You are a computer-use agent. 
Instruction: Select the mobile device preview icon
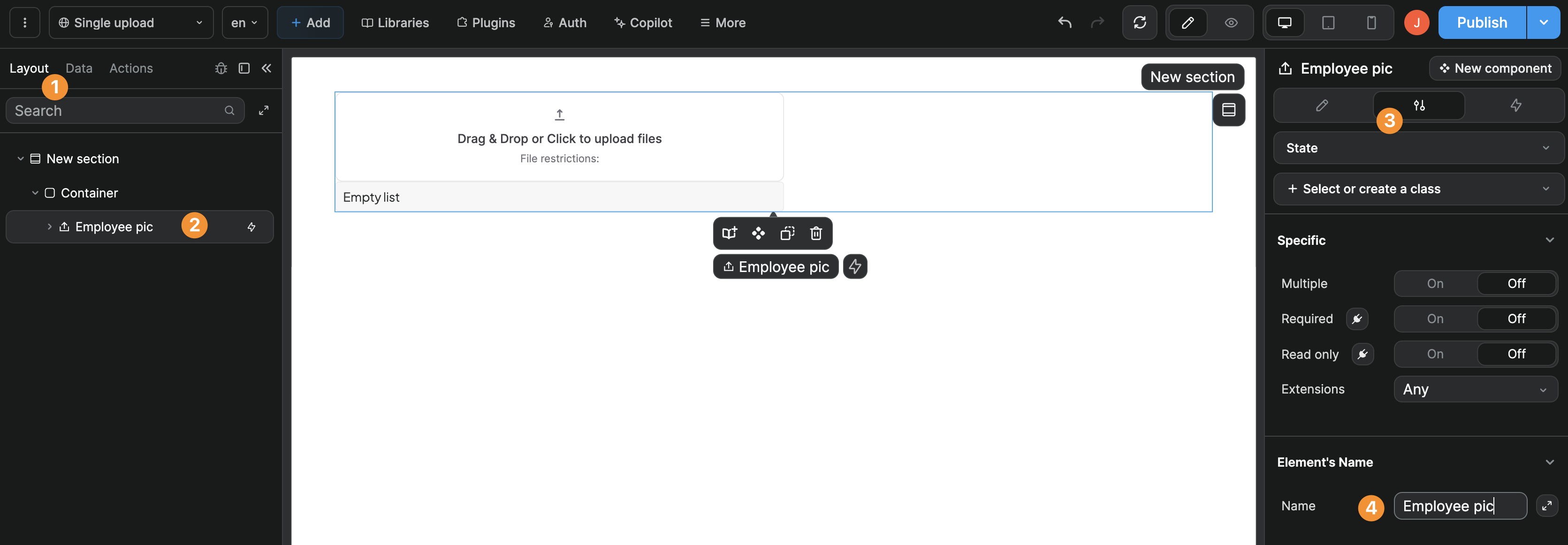tap(1370, 23)
